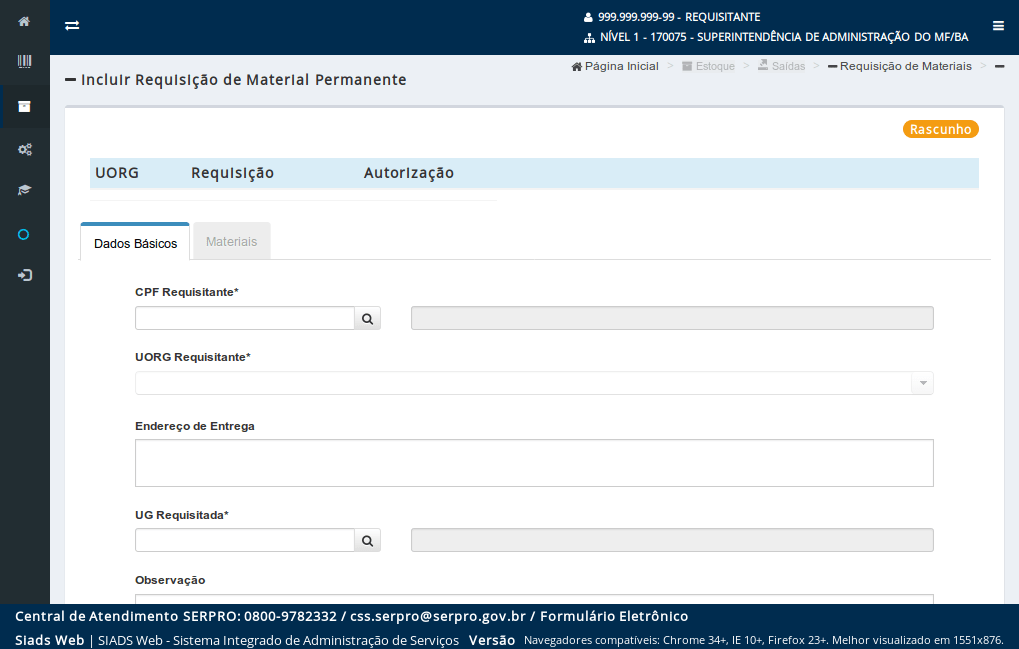Open Requisição de Materiais breadcrumb
Screen dimensions: 1019x649
[899, 66]
